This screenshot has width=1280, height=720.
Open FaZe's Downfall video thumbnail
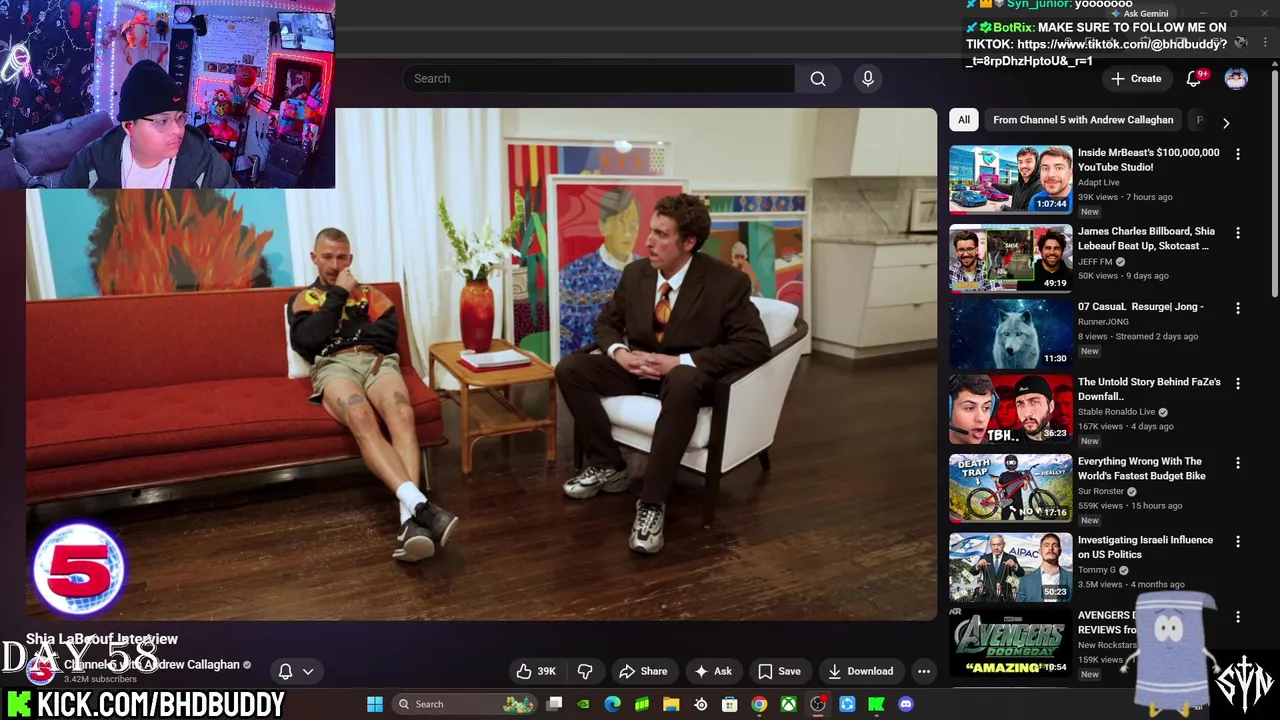click(x=1011, y=409)
